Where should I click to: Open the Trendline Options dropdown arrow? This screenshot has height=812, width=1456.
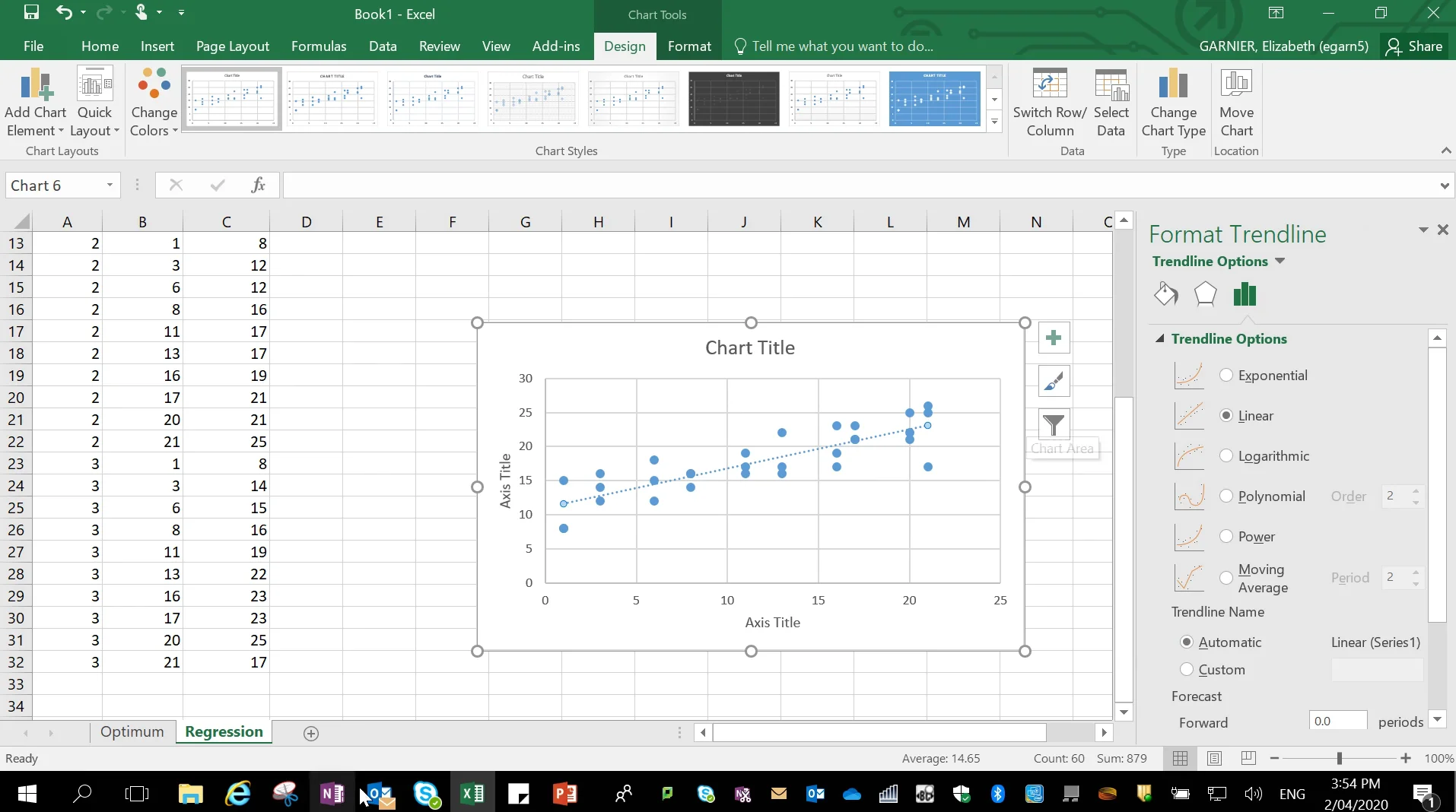point(1280,261)
